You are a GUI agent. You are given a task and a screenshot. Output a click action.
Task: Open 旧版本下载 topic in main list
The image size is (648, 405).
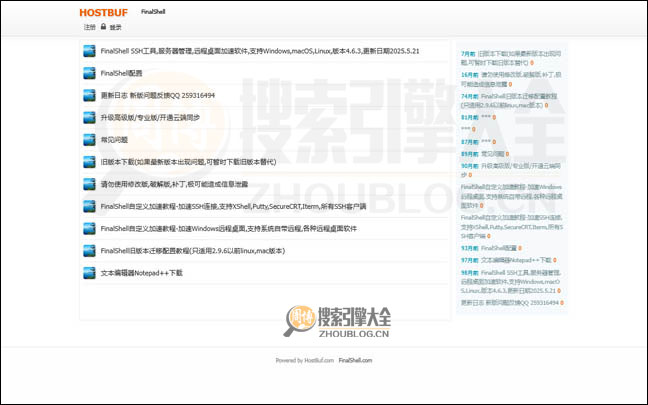[x=188, y=162]
